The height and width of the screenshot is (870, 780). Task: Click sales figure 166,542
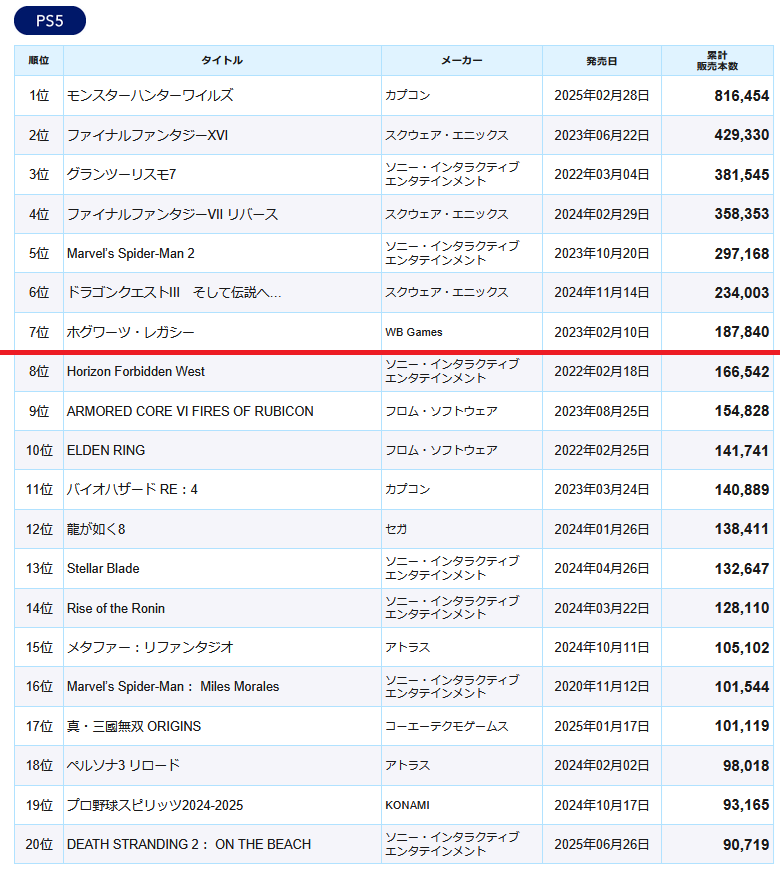742,372
